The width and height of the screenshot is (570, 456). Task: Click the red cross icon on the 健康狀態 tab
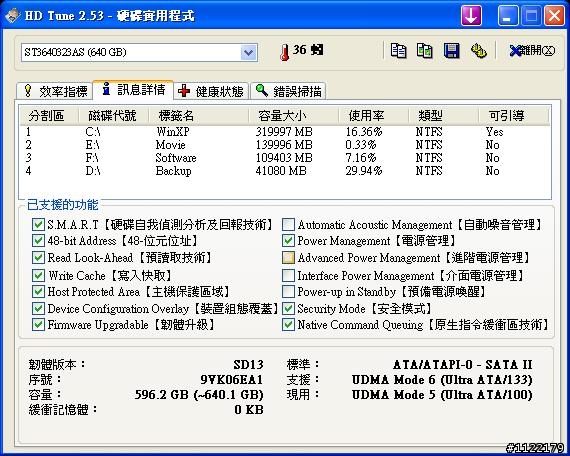click(x=184, y=91)
